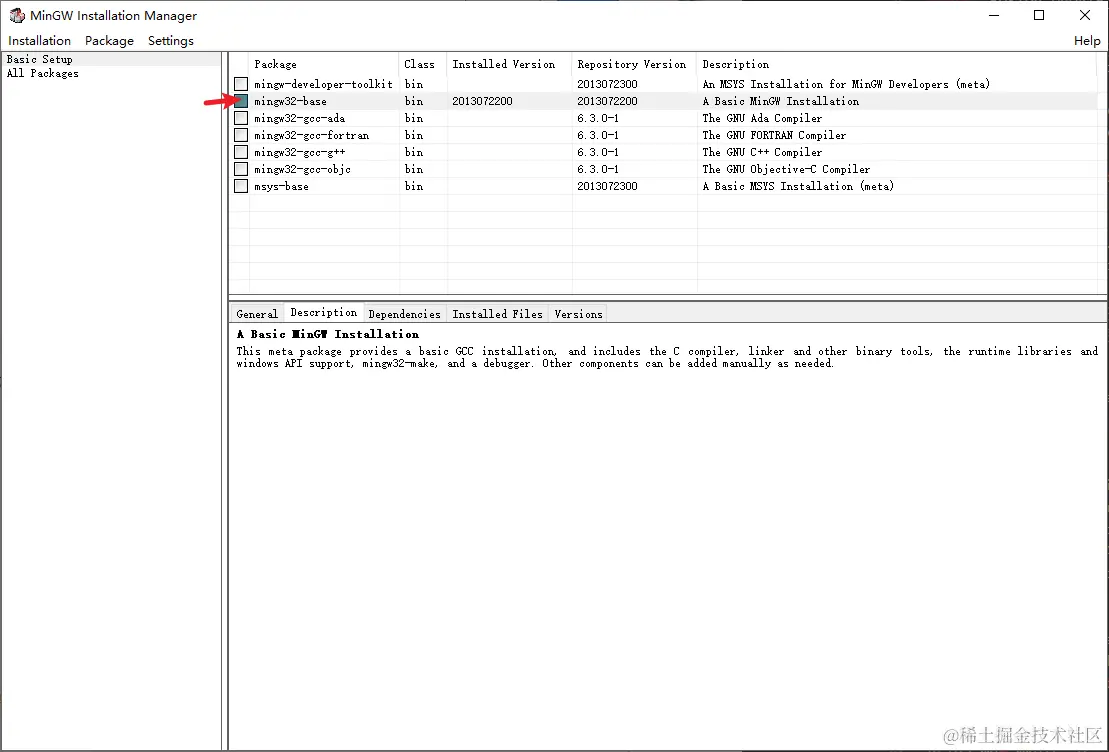
Task: Mark the mingw32-gcc-ada checkbox
Action: point(241,118)
